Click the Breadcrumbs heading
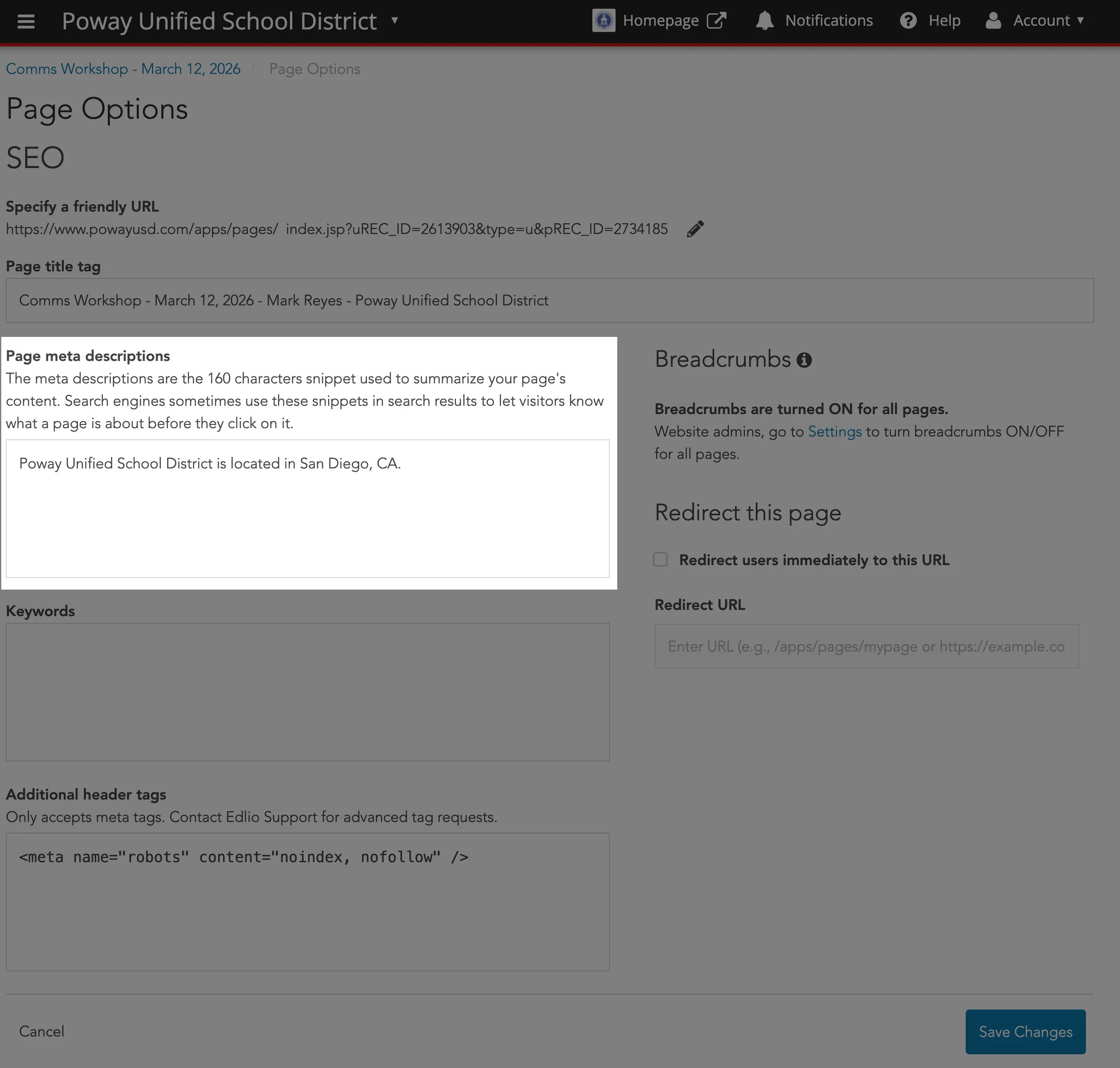 722,359
